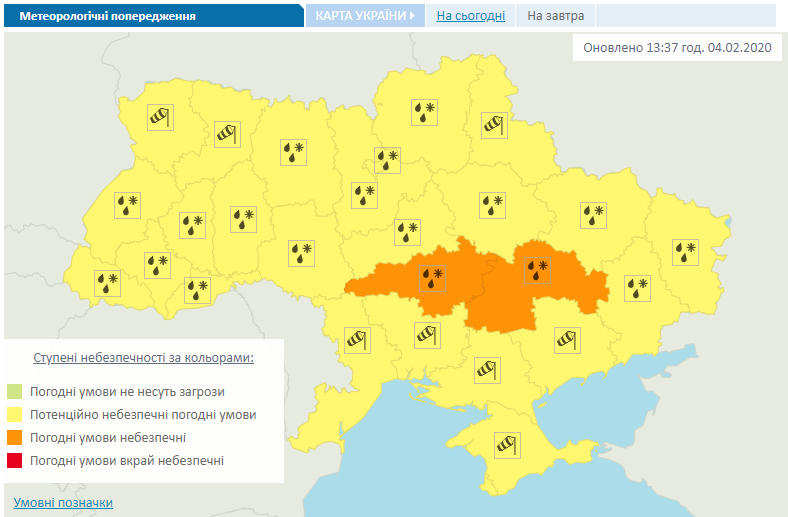Open the На завтра tab
The width and height of the screenshot is (788, 517).
[556, 16]
